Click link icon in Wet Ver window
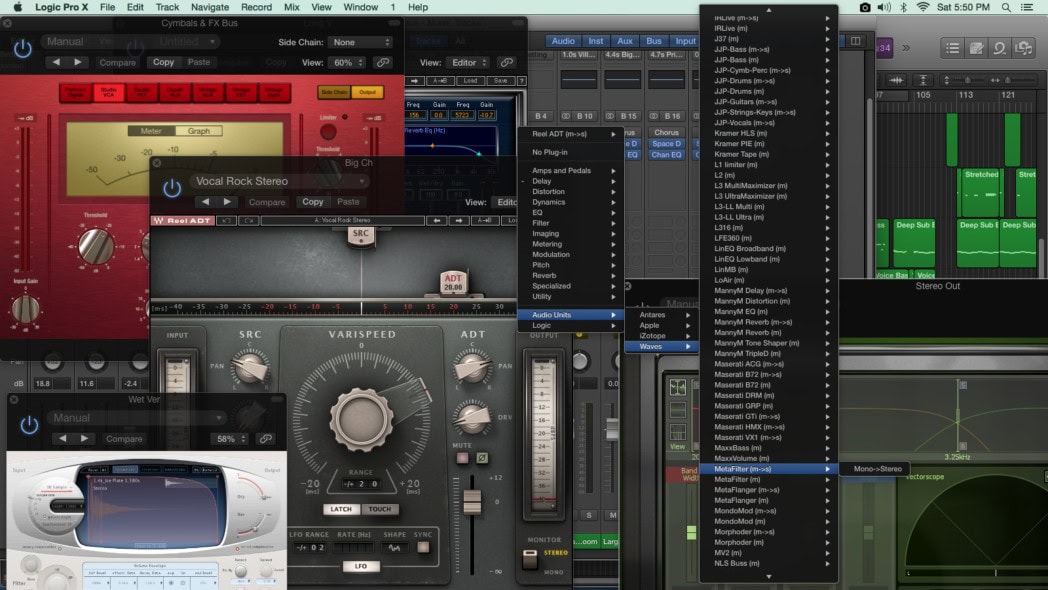Screen dimensions: 1048x590 coord(265,439)
